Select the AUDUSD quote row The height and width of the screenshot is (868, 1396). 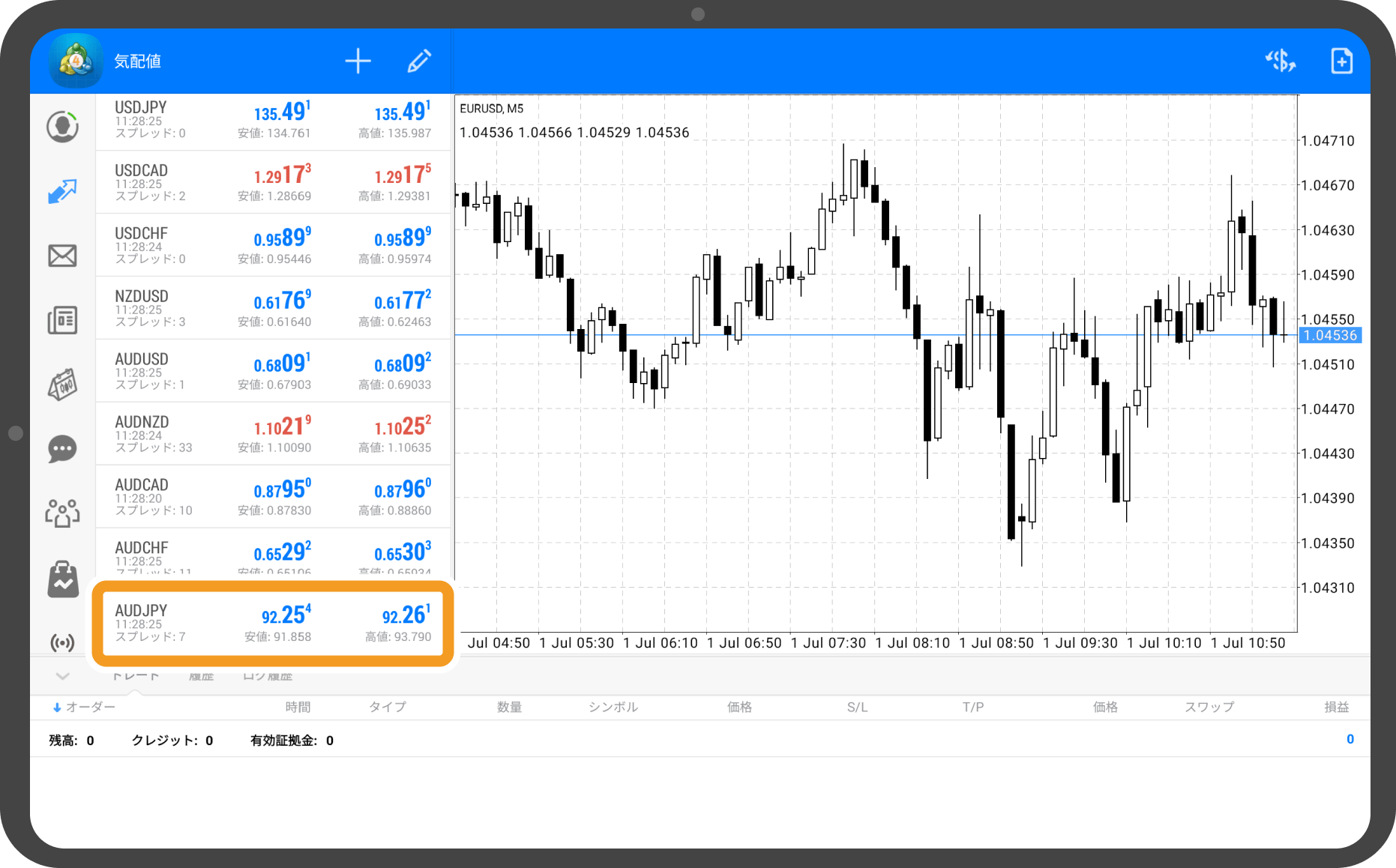274,372
